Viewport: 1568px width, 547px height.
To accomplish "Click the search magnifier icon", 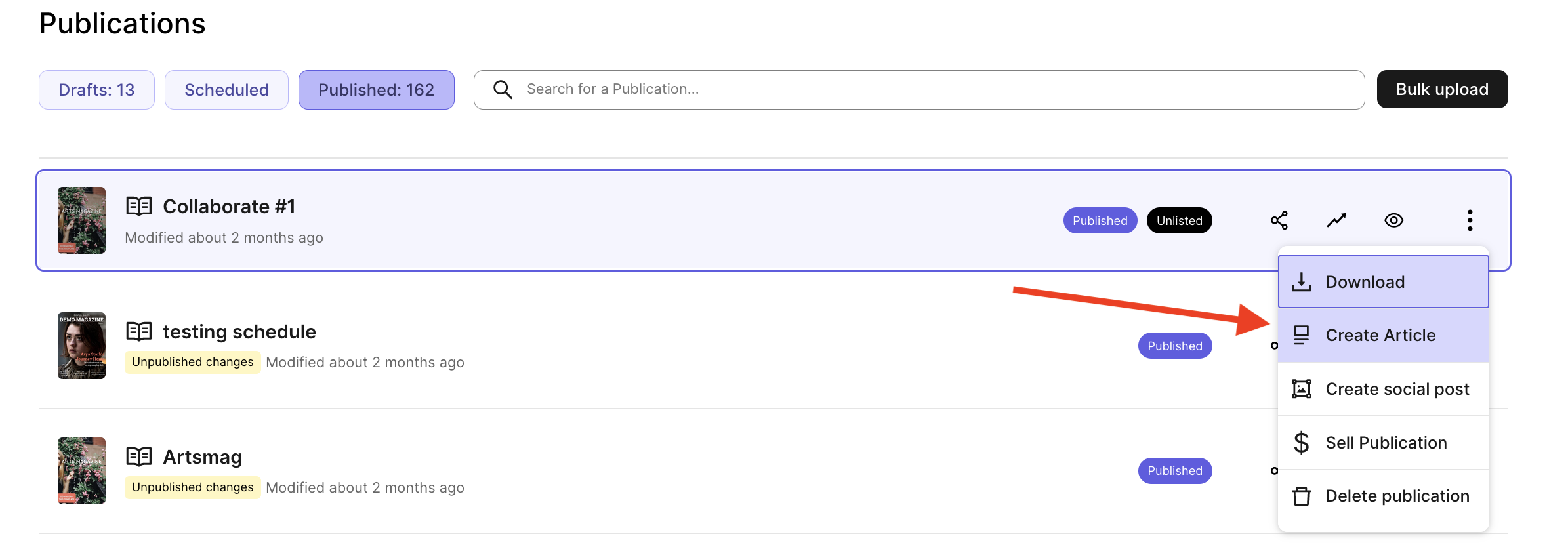I will click(x=503, y=89).
